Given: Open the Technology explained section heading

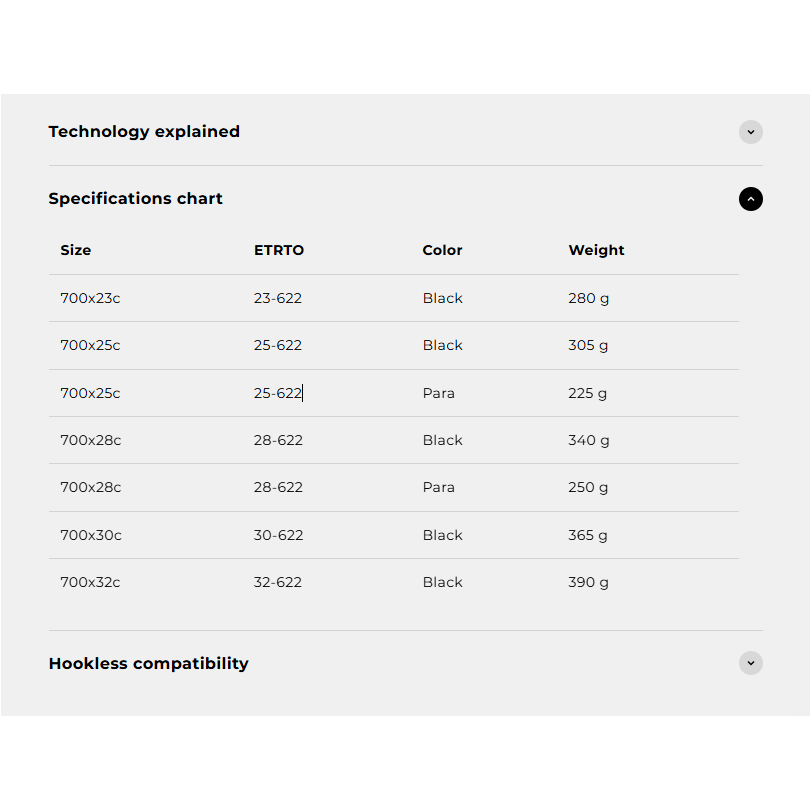Looking at the screenshot, I should [x=144, y=132].
